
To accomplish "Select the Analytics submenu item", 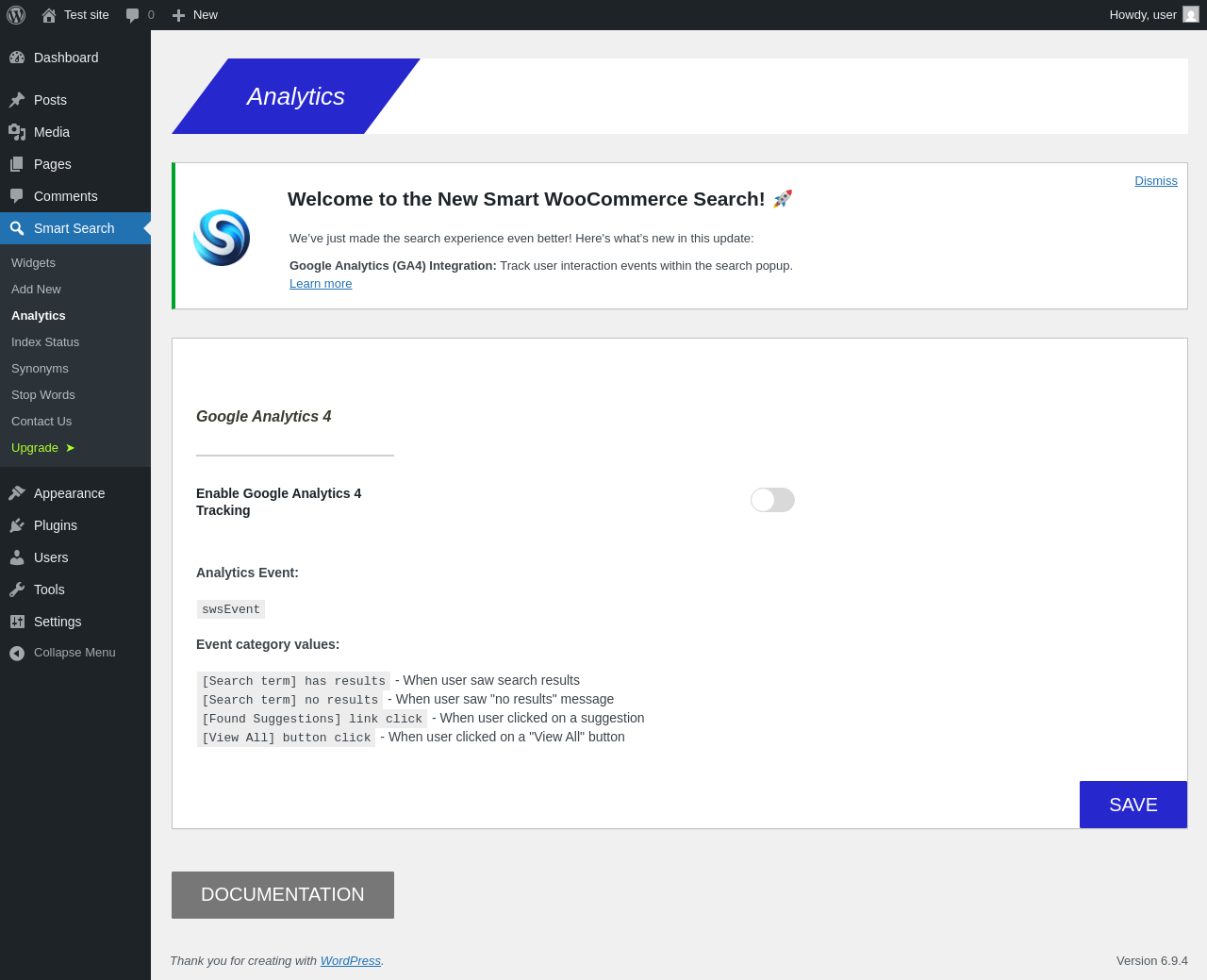I will pyautogui.click(x=39, y=316).
